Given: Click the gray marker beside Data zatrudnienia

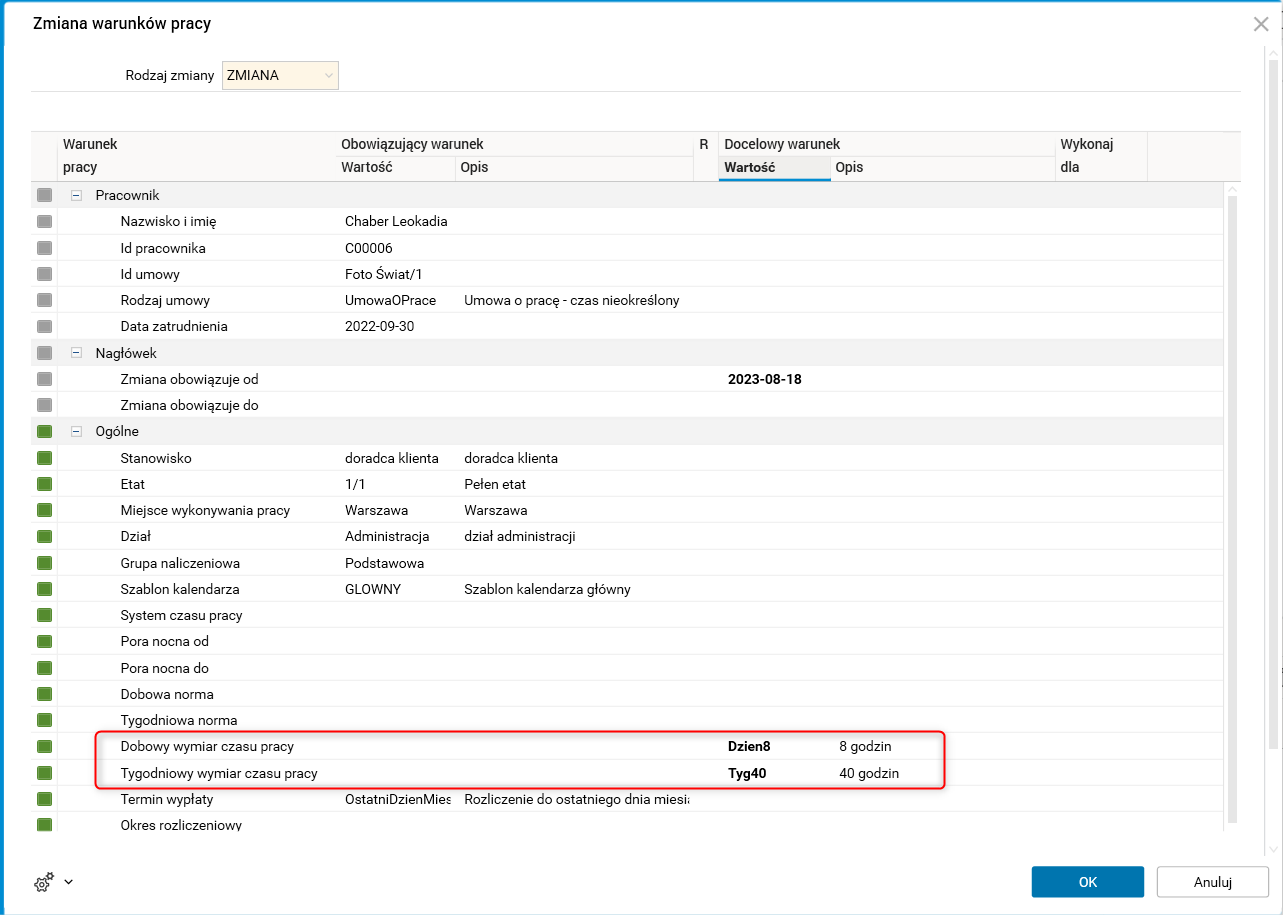Looking at the screenshot, I should [x=44, y=326].
